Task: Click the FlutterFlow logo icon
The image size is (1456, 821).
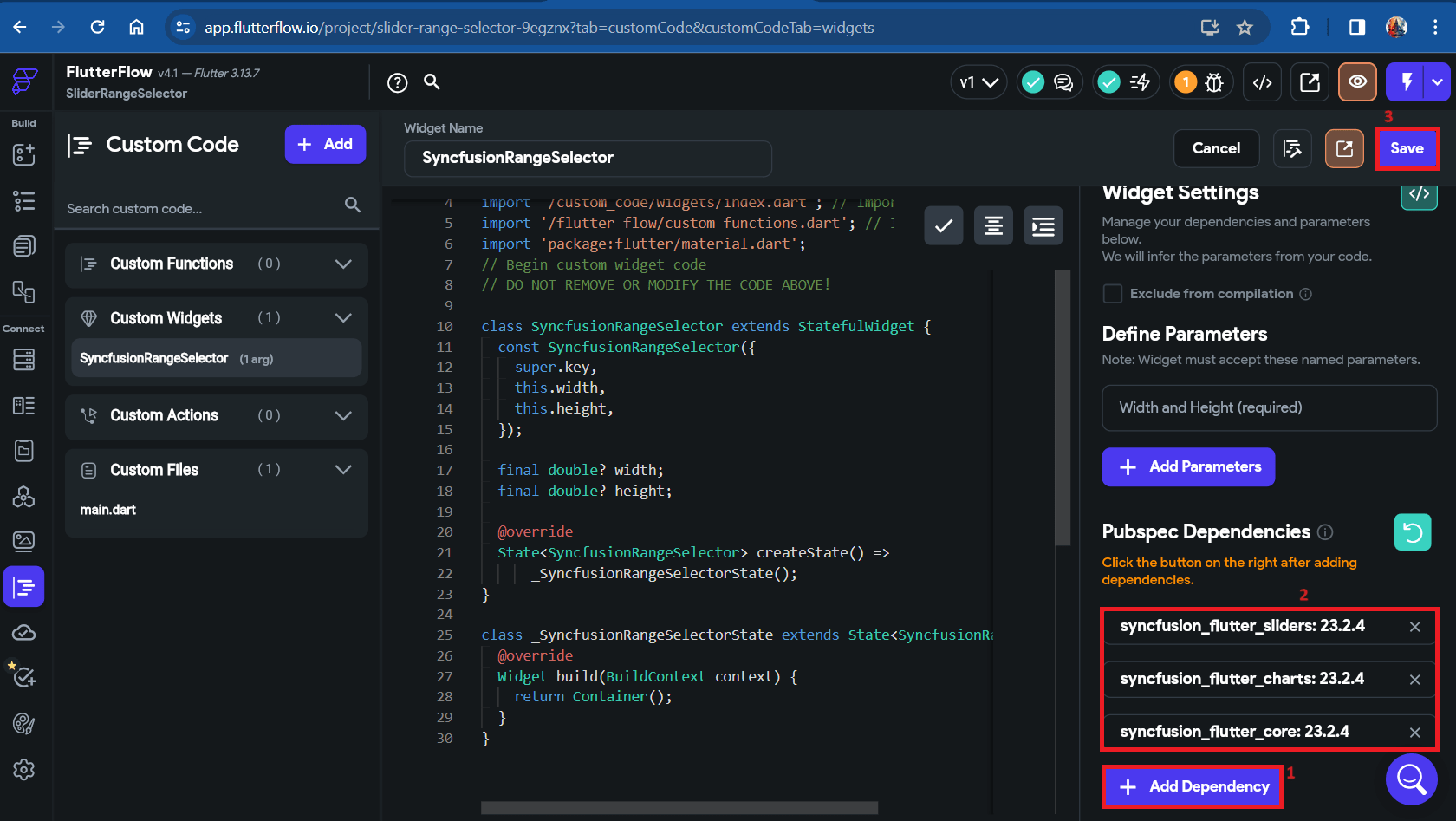Action: [x=24, y=81]
